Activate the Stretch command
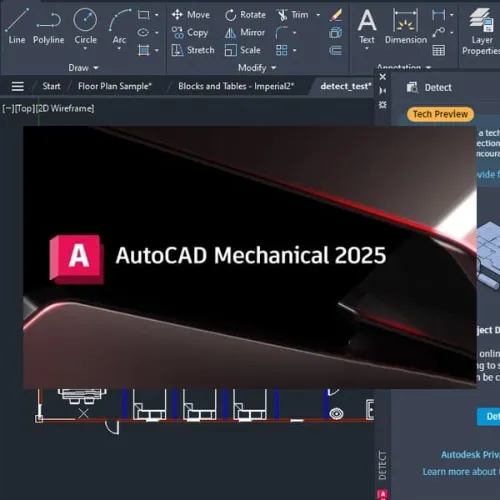 [193, 50]
